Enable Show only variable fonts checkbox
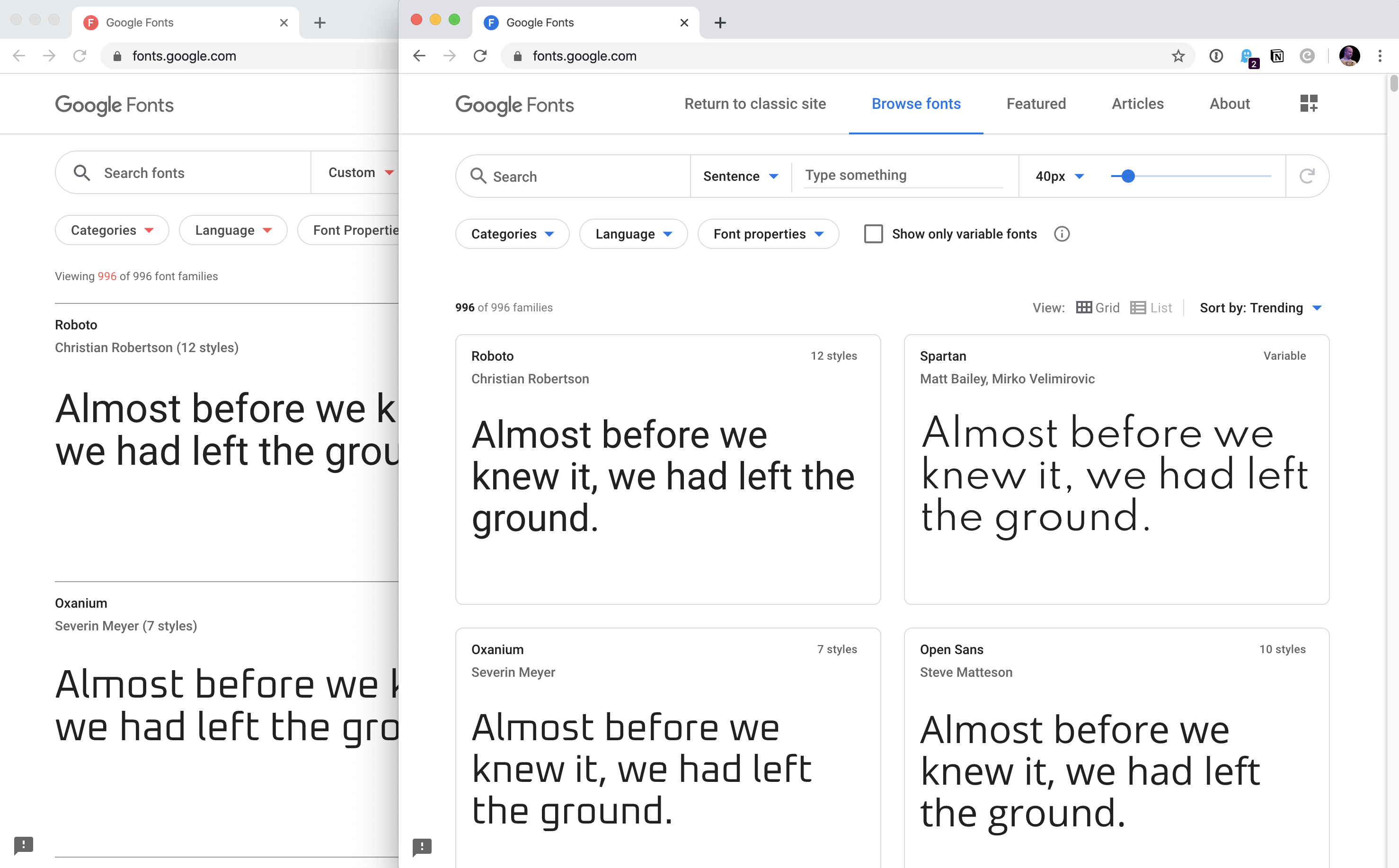The width and height of the screenshot is (1399, 868). point(873,234)
